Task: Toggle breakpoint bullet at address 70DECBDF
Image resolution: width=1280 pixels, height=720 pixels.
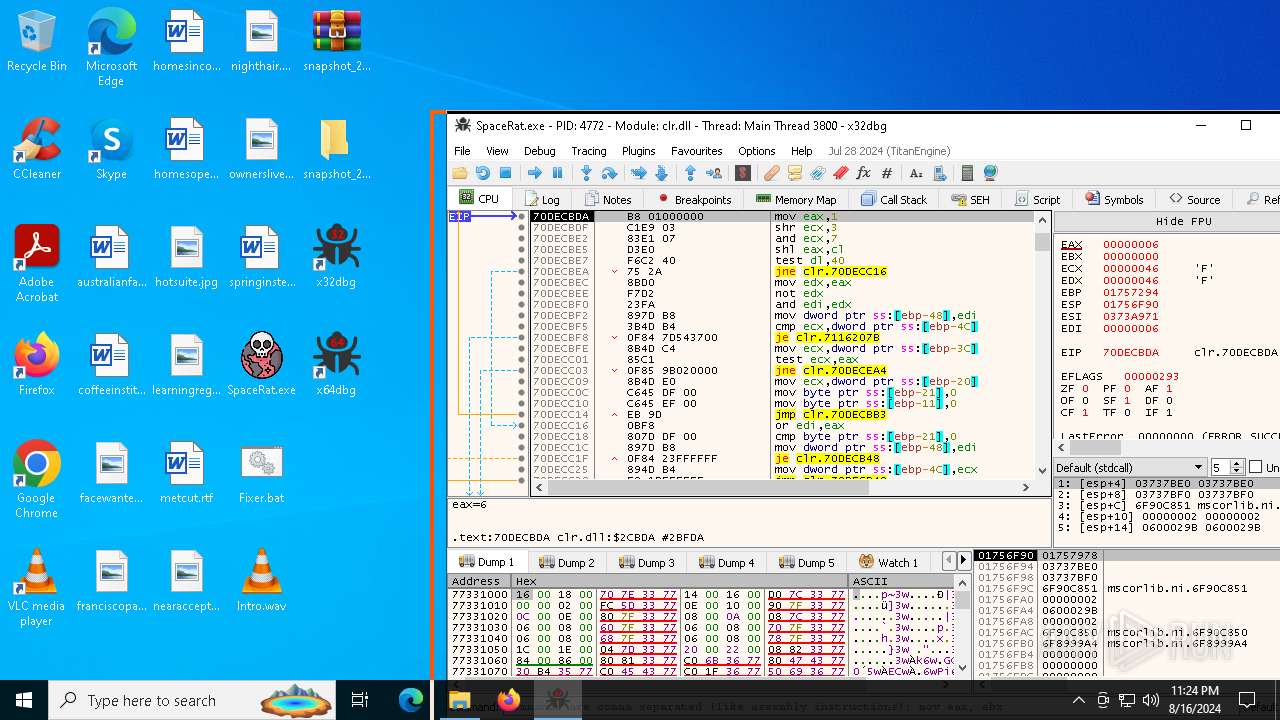Action: point(521,228)
